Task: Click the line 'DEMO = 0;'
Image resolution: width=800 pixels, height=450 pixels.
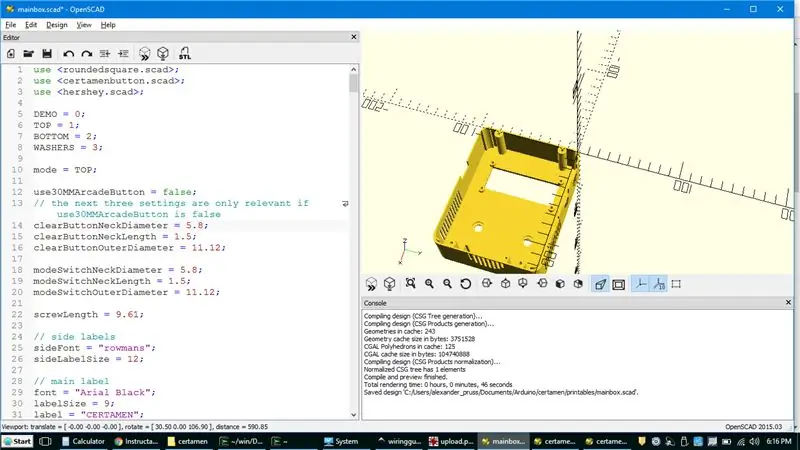Action: tap(59, 114)
